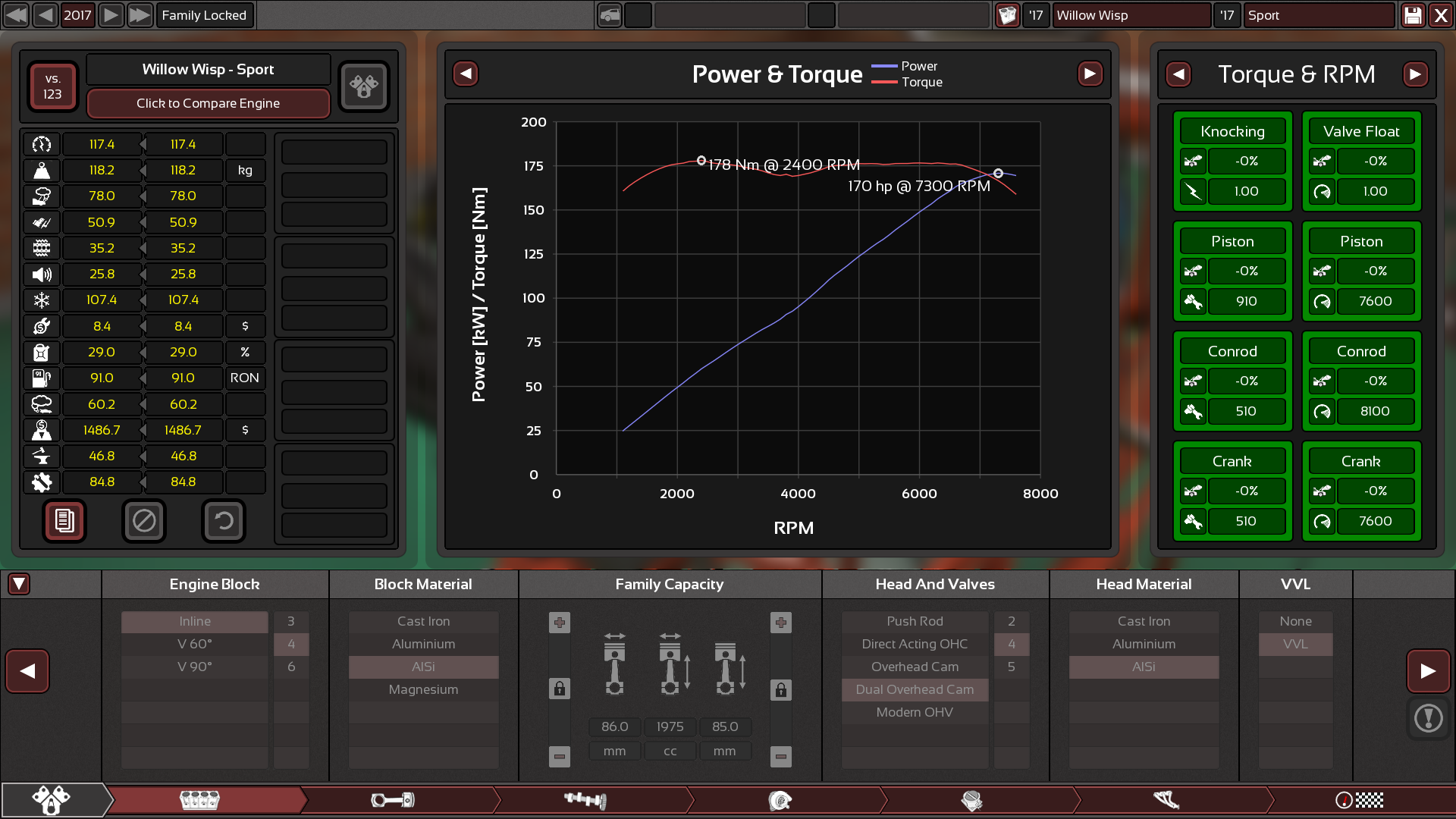Click the warning exclamation icon button

1428,718
